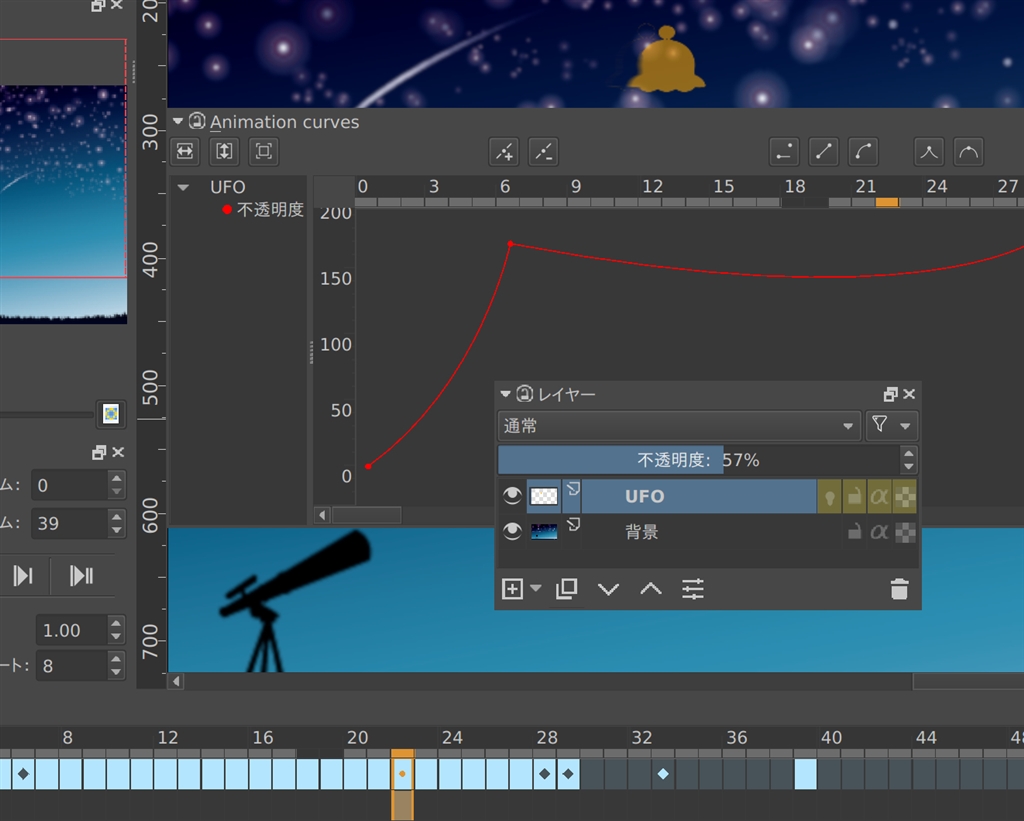Float the レイヤー docker
This screenshot has width=1024, height=821.
click(890, 394)
